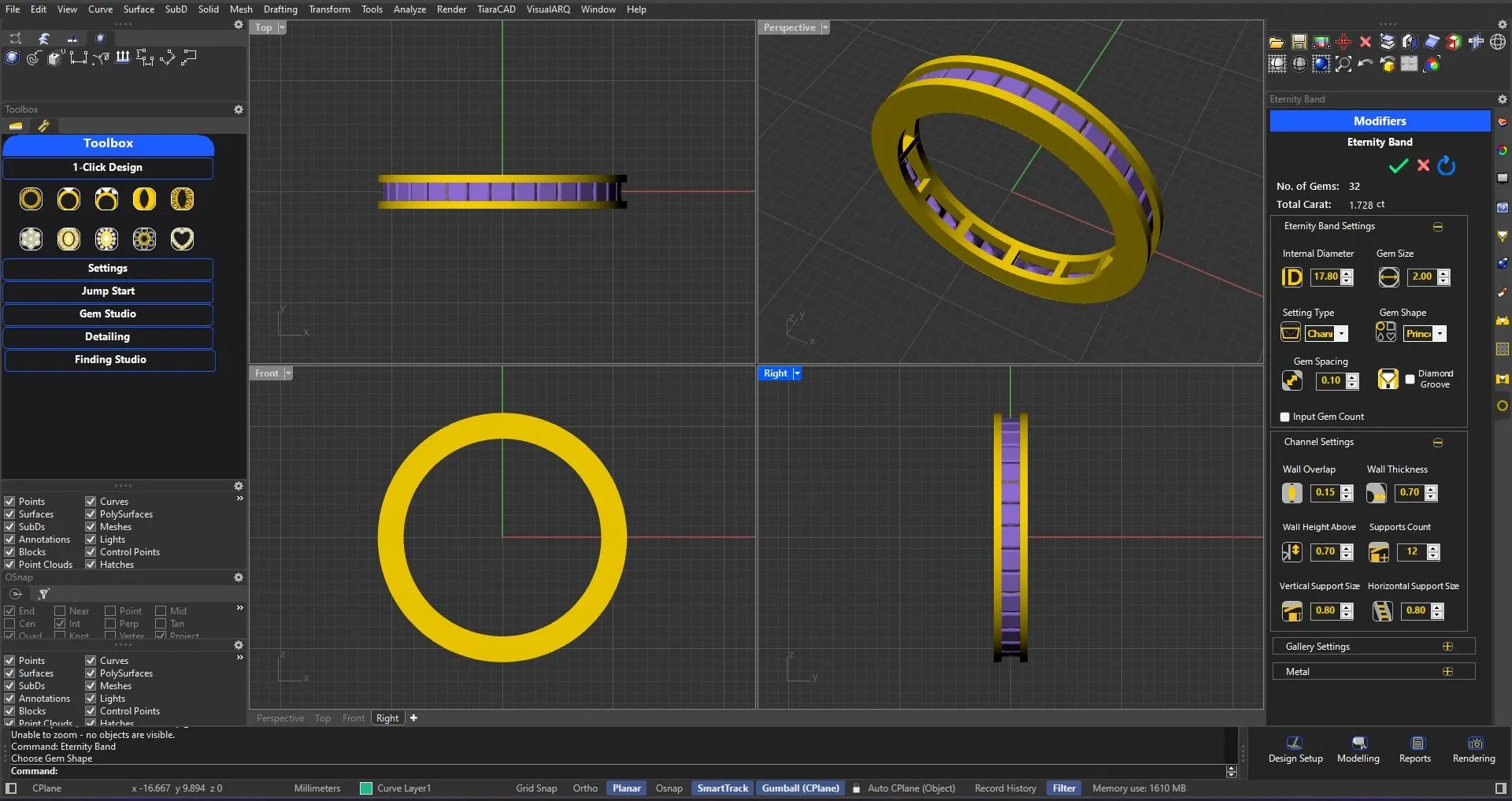
Task: Uncheck the PolySurfaces filter checkbox
Action: (91, 514)
